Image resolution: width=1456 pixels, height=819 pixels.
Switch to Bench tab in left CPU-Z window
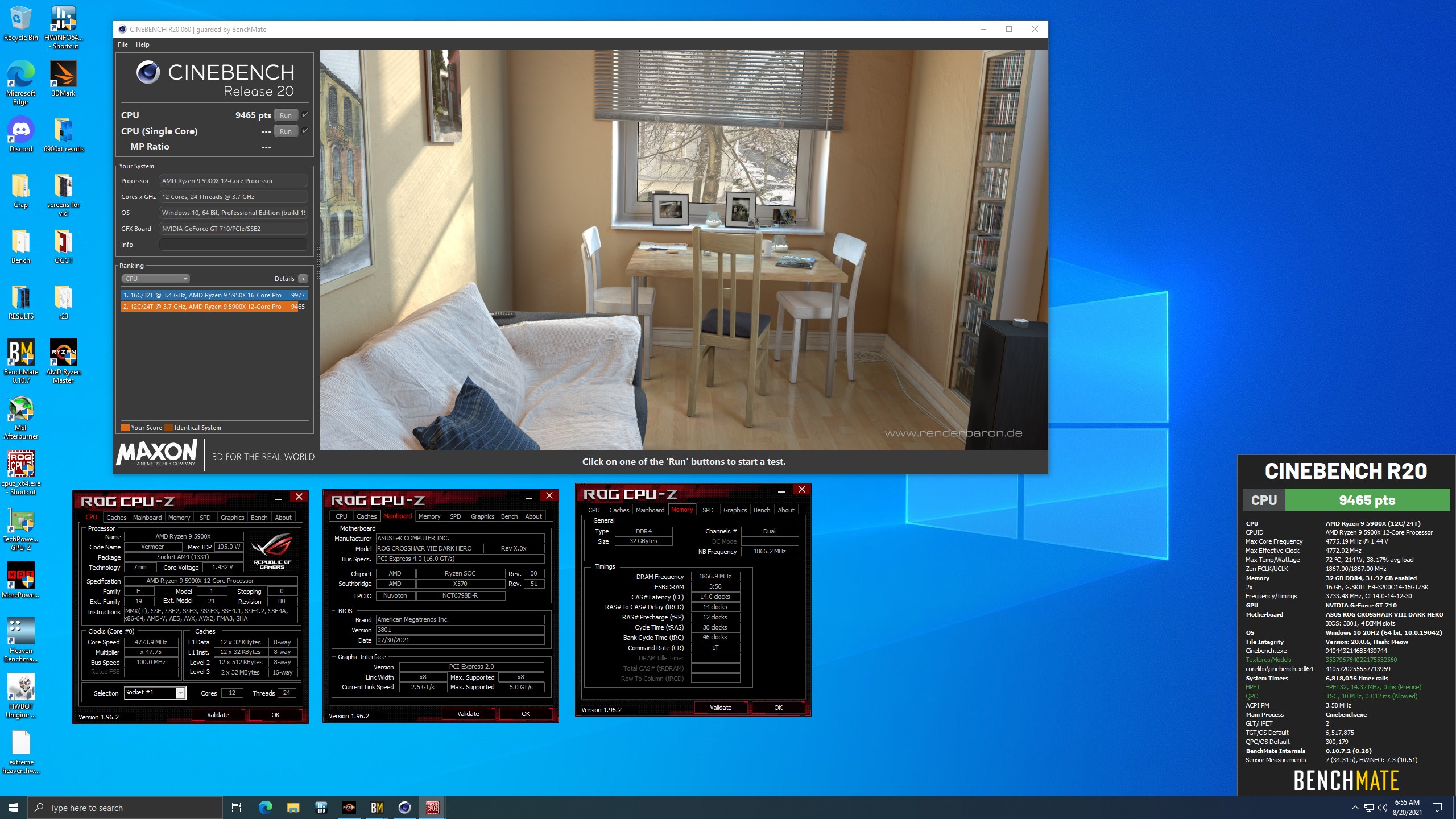click(259, 518)
